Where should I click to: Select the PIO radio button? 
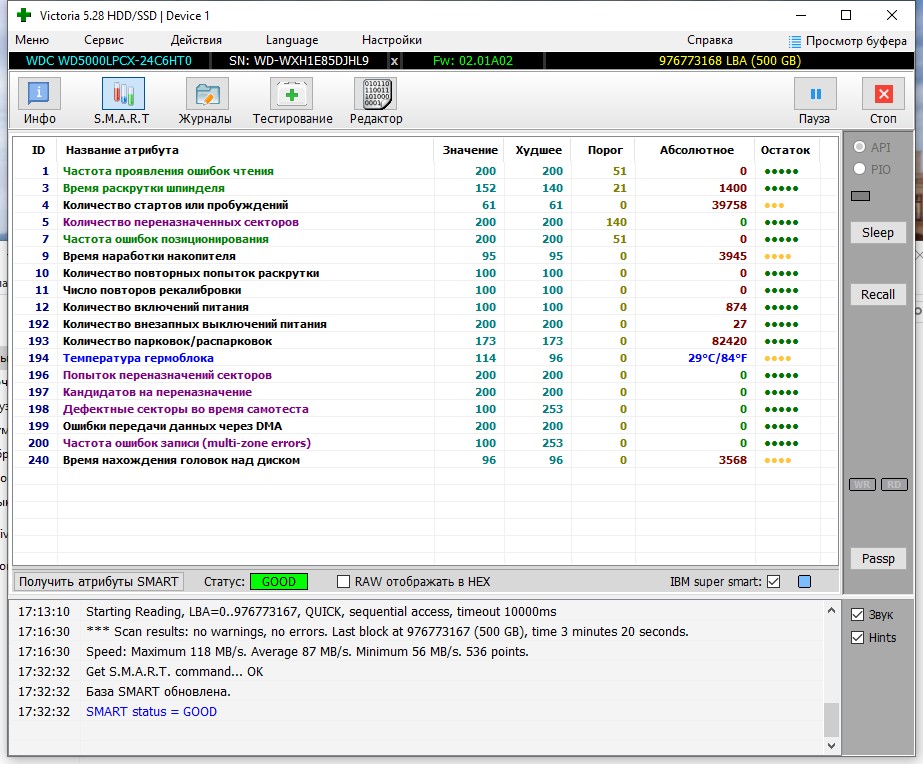[859, 169]
